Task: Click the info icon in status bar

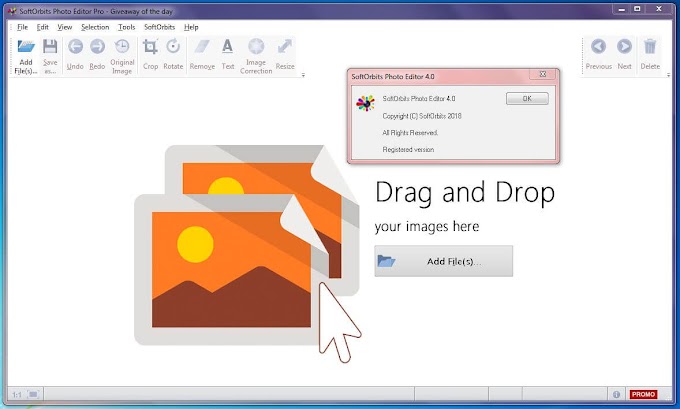Action: tap(616, 394)
